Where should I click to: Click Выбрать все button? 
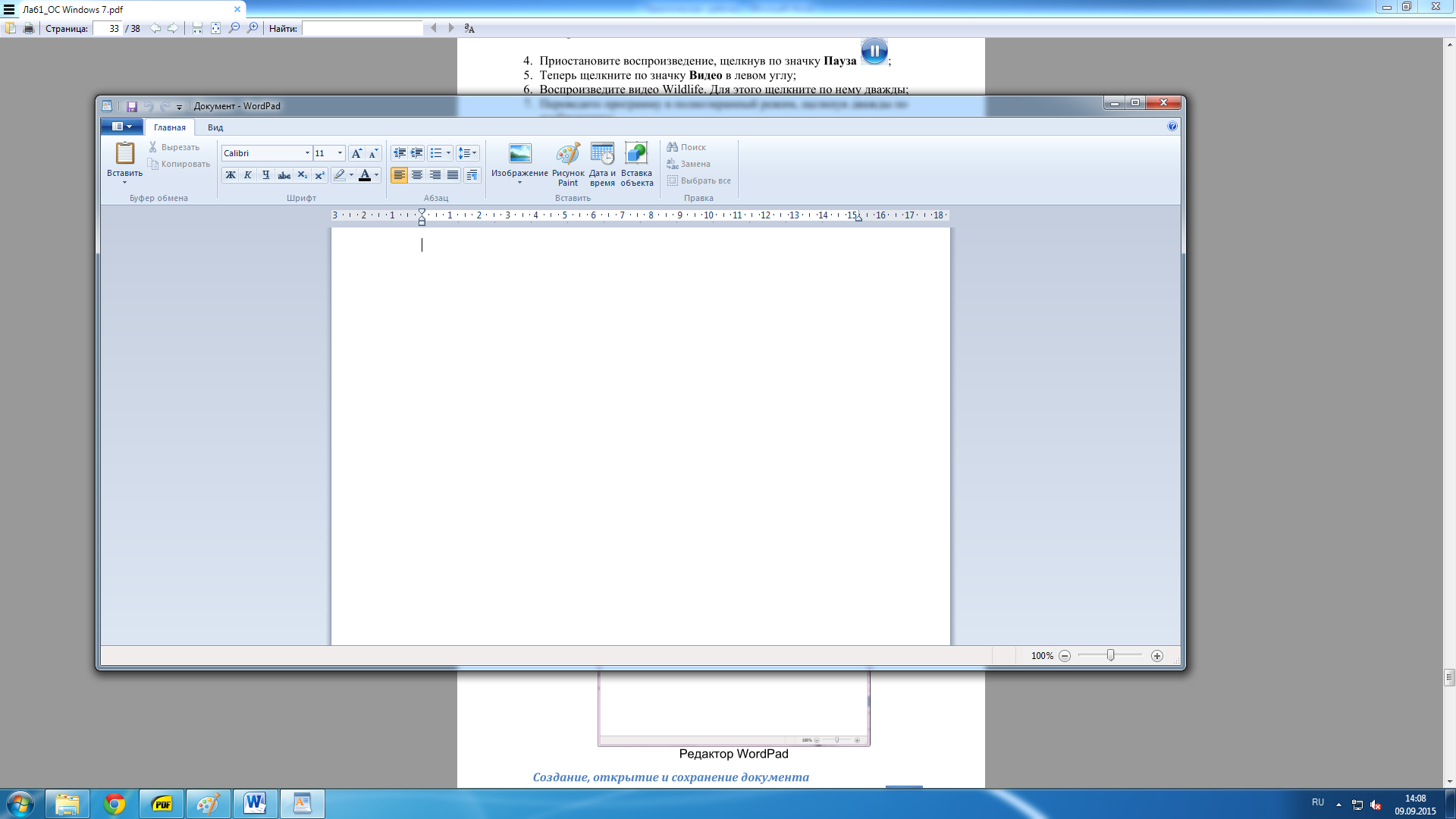699,180
